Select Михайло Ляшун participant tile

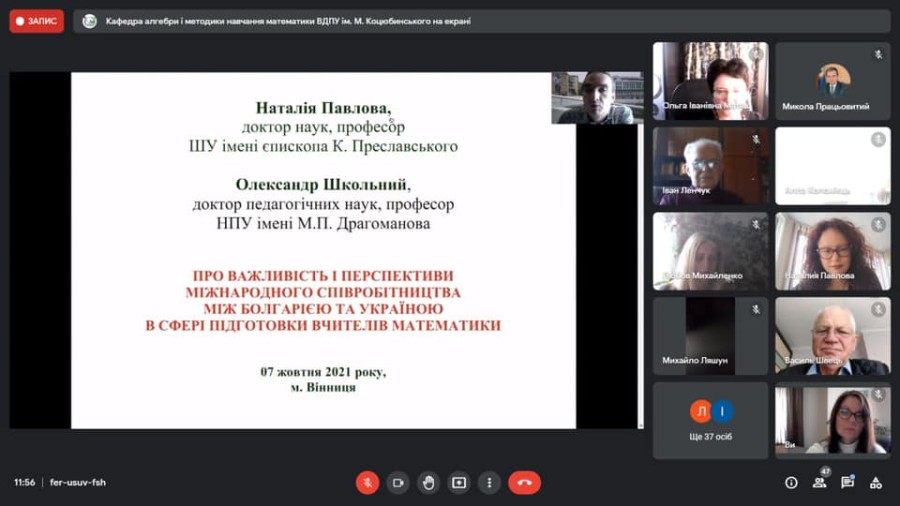(x=711, y=336)
